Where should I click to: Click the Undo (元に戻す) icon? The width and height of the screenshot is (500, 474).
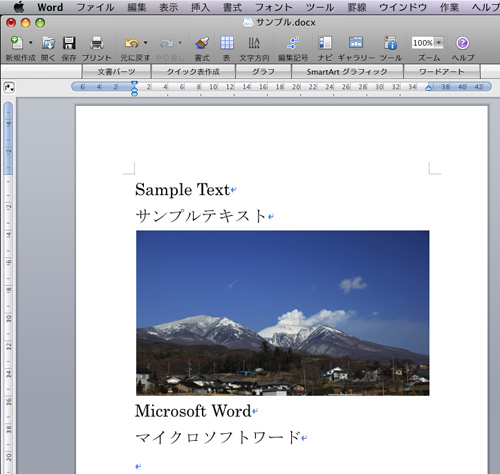[131, 43]
